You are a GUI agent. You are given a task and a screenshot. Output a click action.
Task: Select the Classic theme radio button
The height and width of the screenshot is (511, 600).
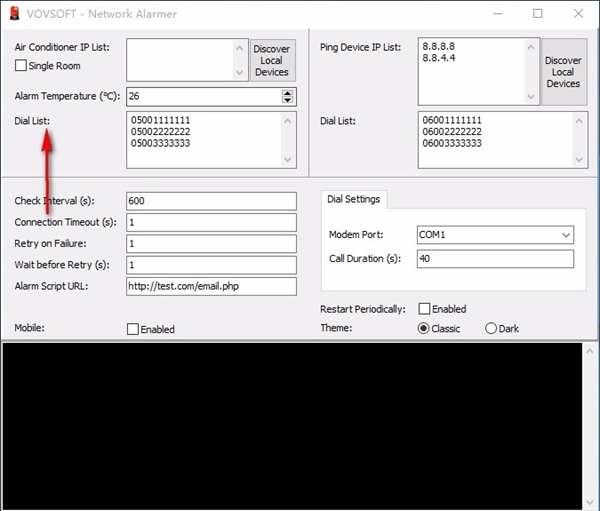[423, 328]
